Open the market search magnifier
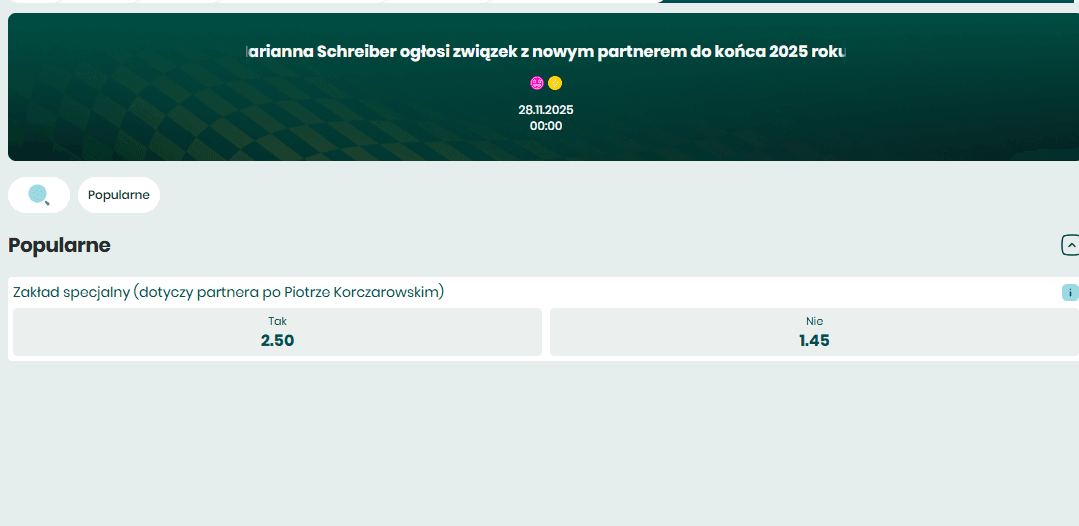This screenshot has width=1079, height=526. (39, 195)
